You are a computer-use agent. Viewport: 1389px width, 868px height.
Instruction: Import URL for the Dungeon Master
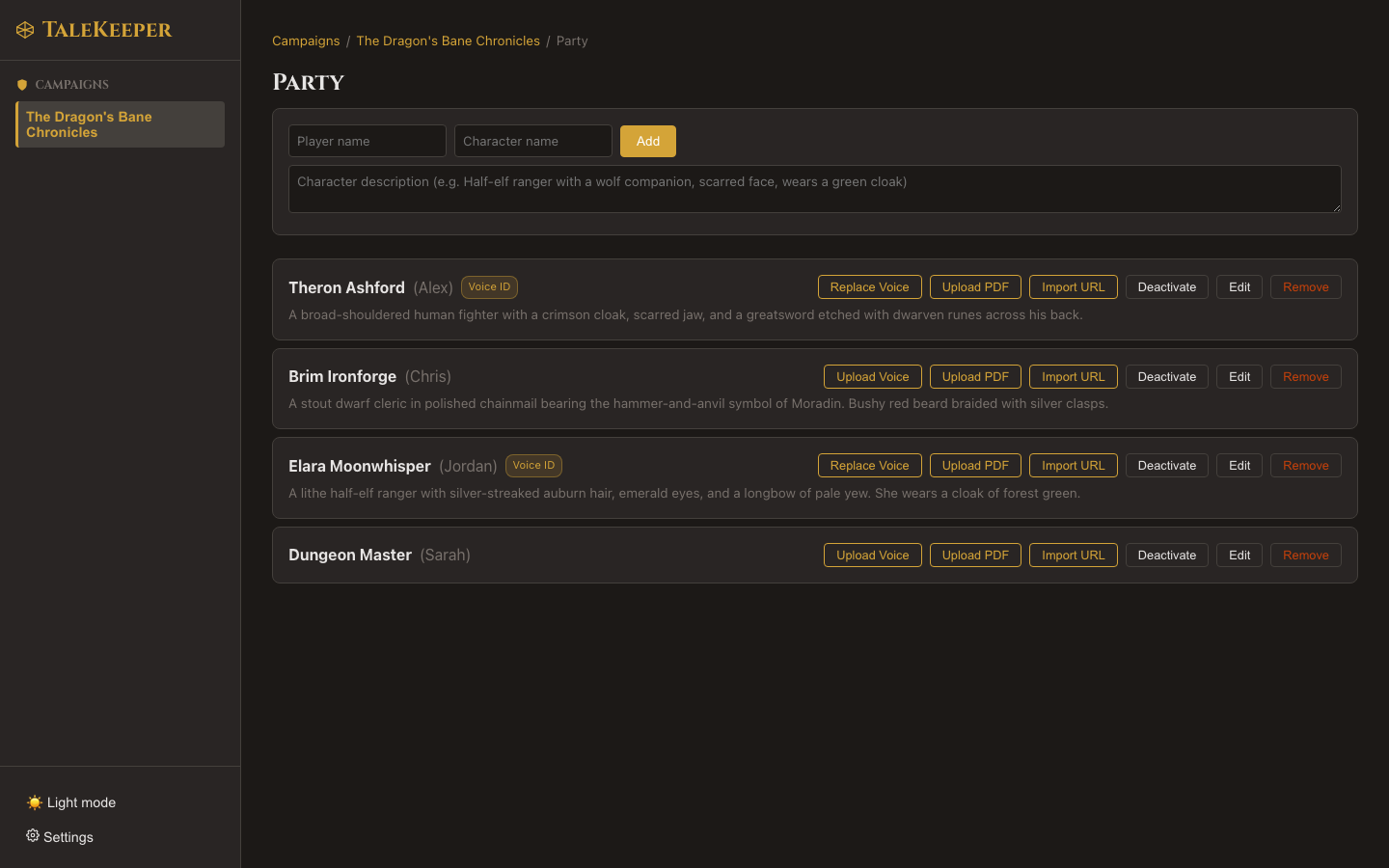coord(1073,555)
